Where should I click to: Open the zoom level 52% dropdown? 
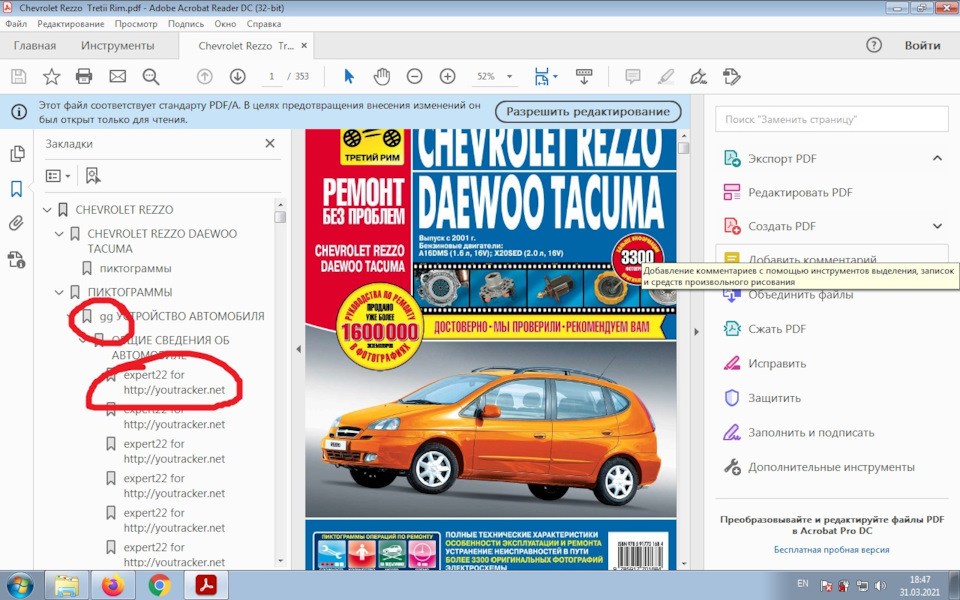tap(510, 77)
